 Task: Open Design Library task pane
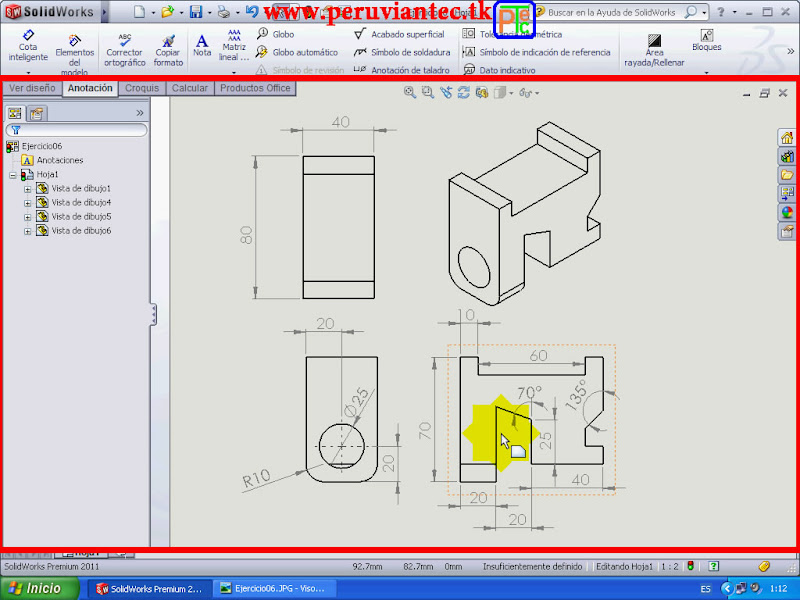point(787,156)
